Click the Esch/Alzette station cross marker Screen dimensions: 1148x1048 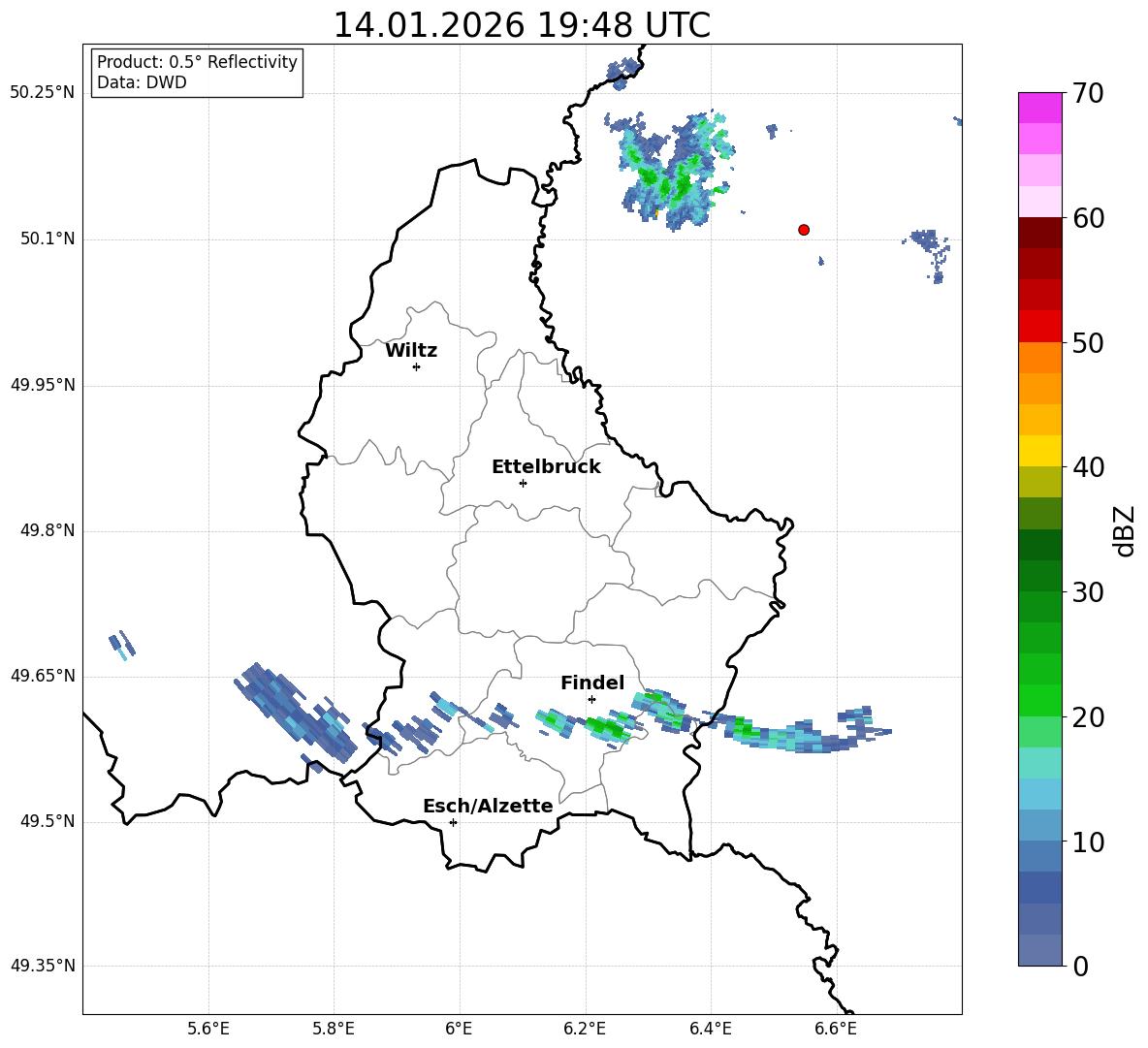point(453,822)
